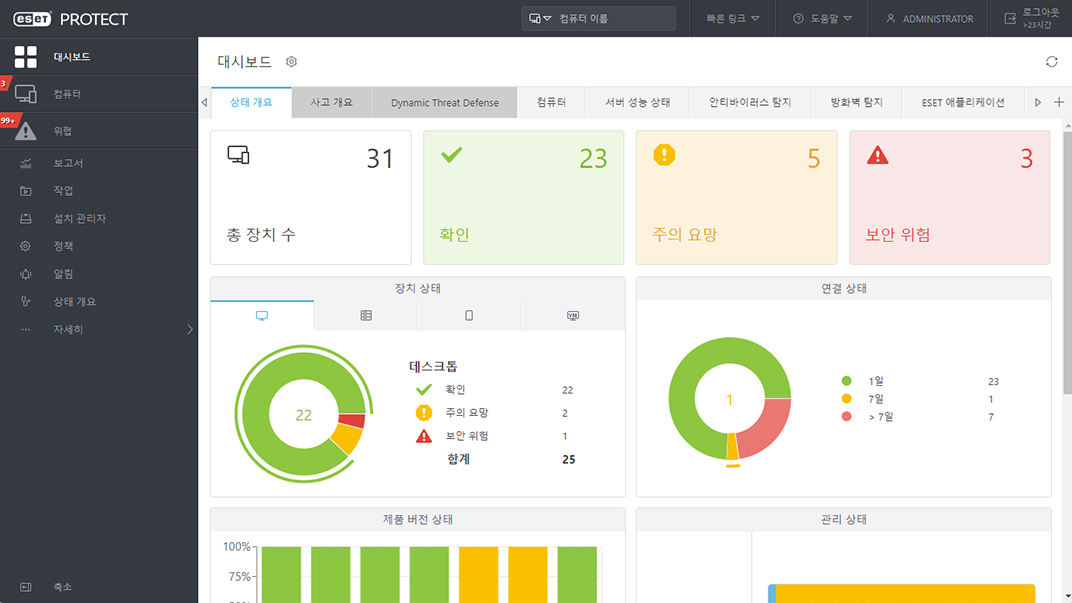Click the red > 7일 legend color dot
1072x603 pixels.
click(x=847, y=417)
